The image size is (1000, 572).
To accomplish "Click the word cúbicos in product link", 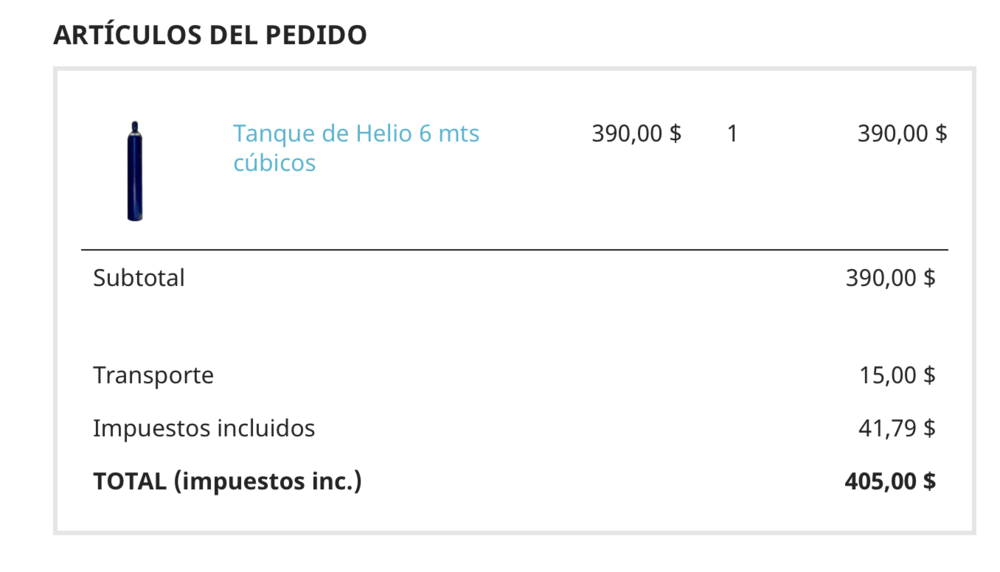I will coord(274,163).
